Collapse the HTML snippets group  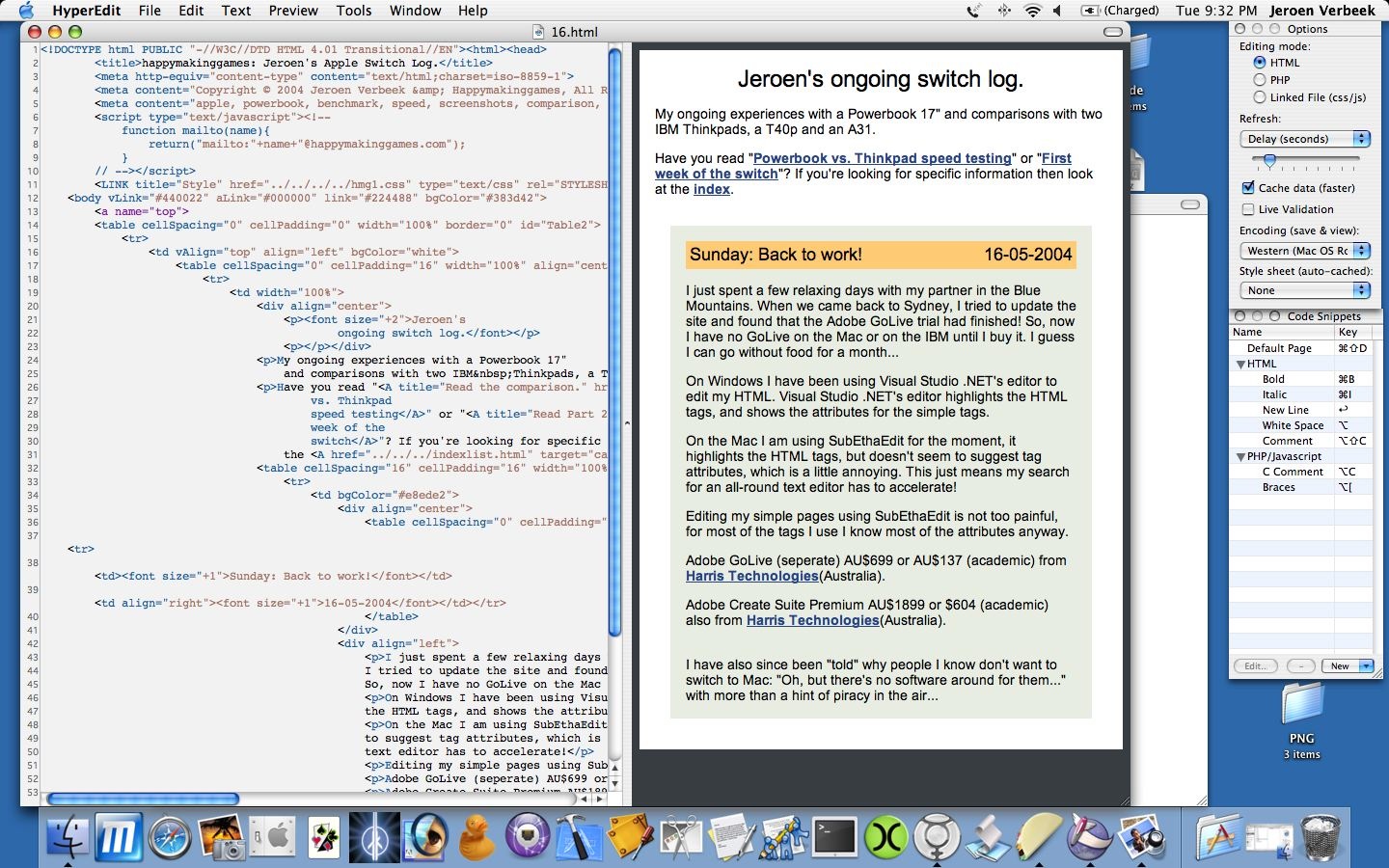(1241, 365)
